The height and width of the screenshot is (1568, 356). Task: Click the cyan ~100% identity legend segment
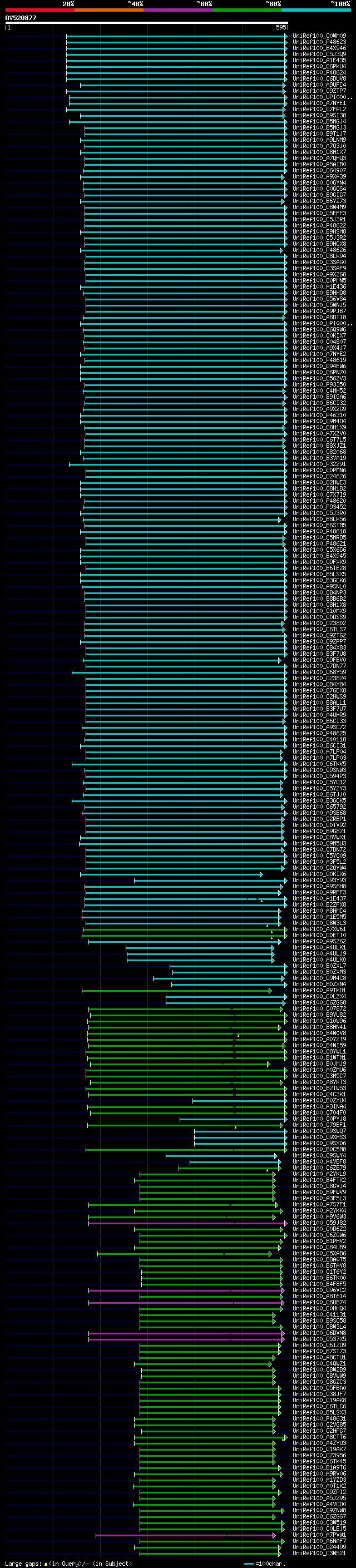coord(316,10)
